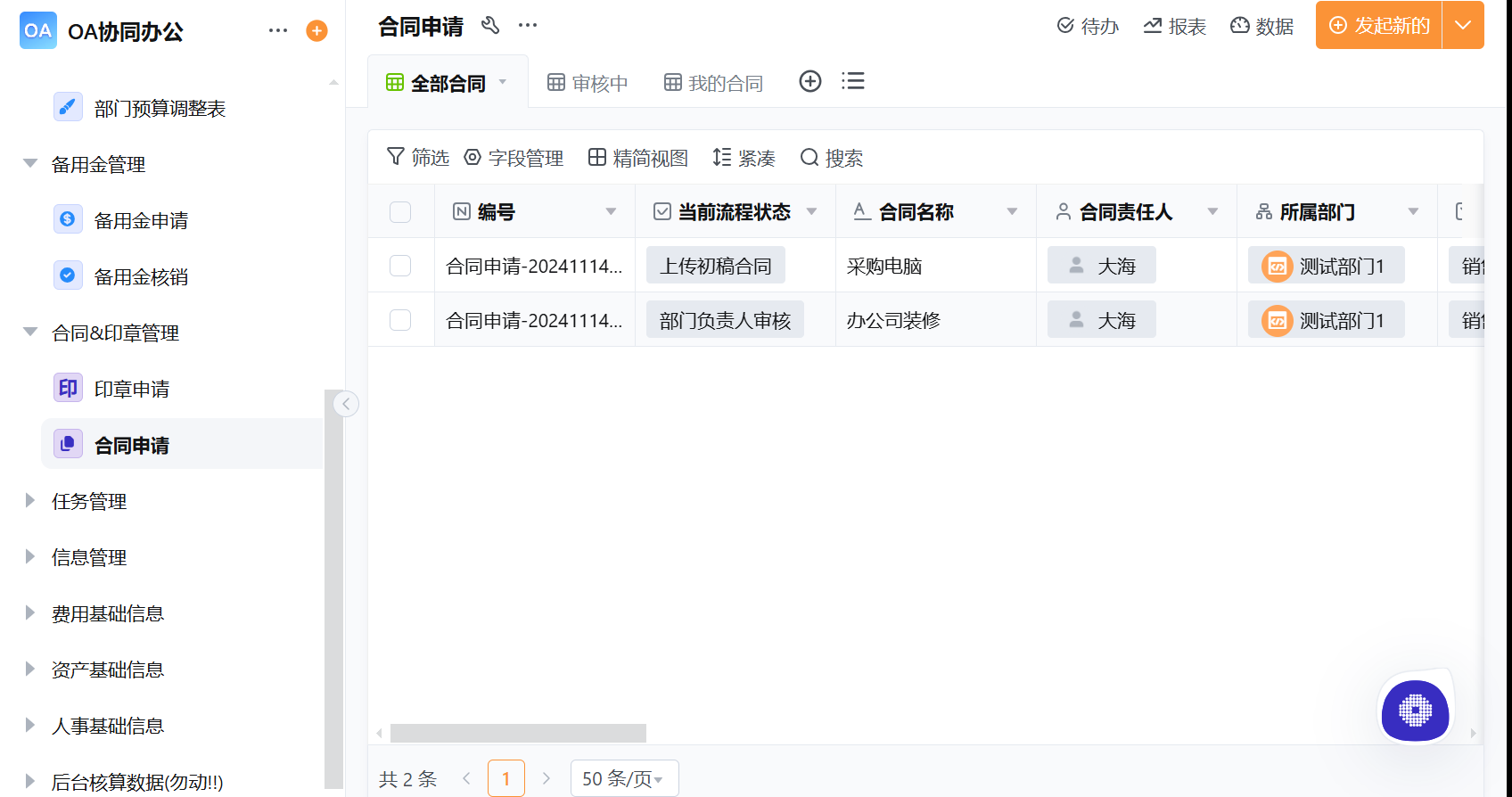Switch to 精简视图 compact view
The width and height of the screenshot is (1512, 797).
[x=638, y=158]
